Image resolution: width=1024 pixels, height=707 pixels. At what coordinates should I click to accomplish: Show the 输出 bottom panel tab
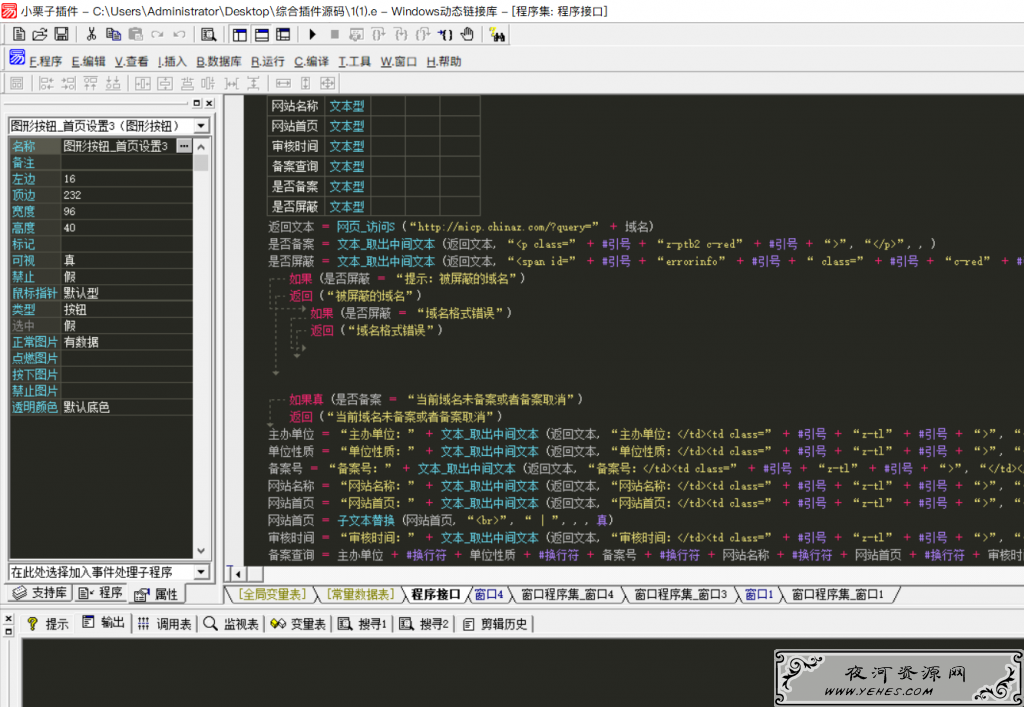[x=103, y=623]
